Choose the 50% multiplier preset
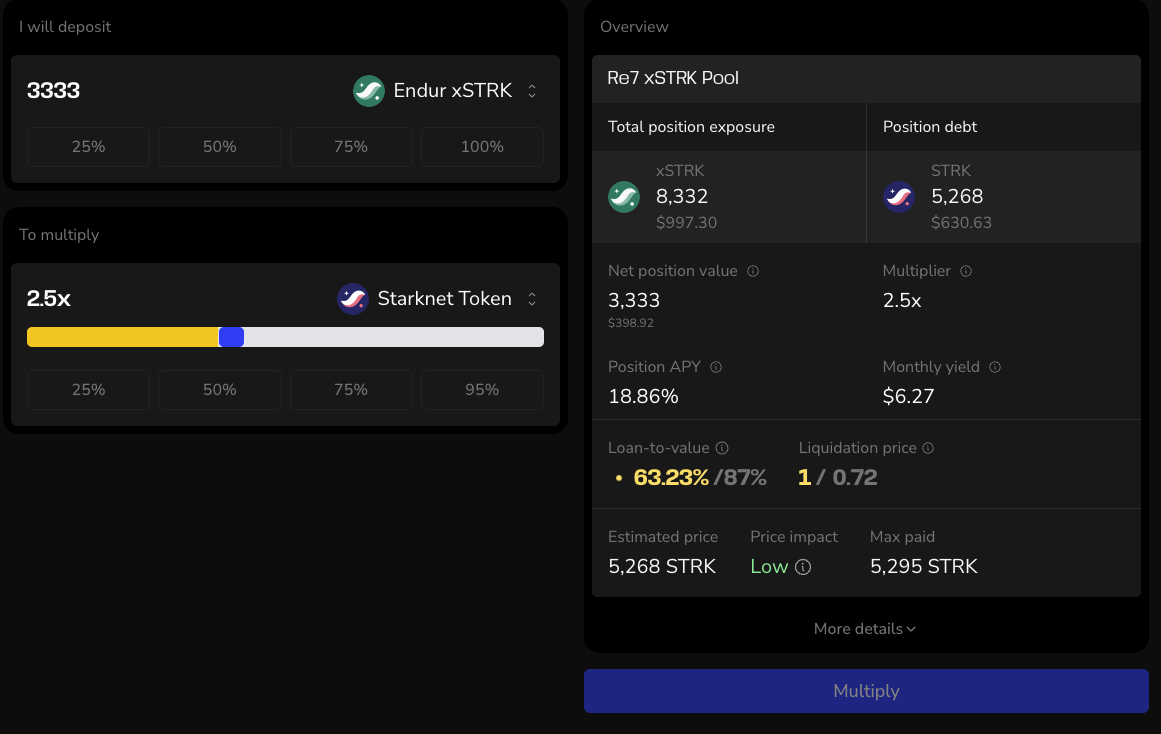The image size is (1161, 734). click(220, 390)
